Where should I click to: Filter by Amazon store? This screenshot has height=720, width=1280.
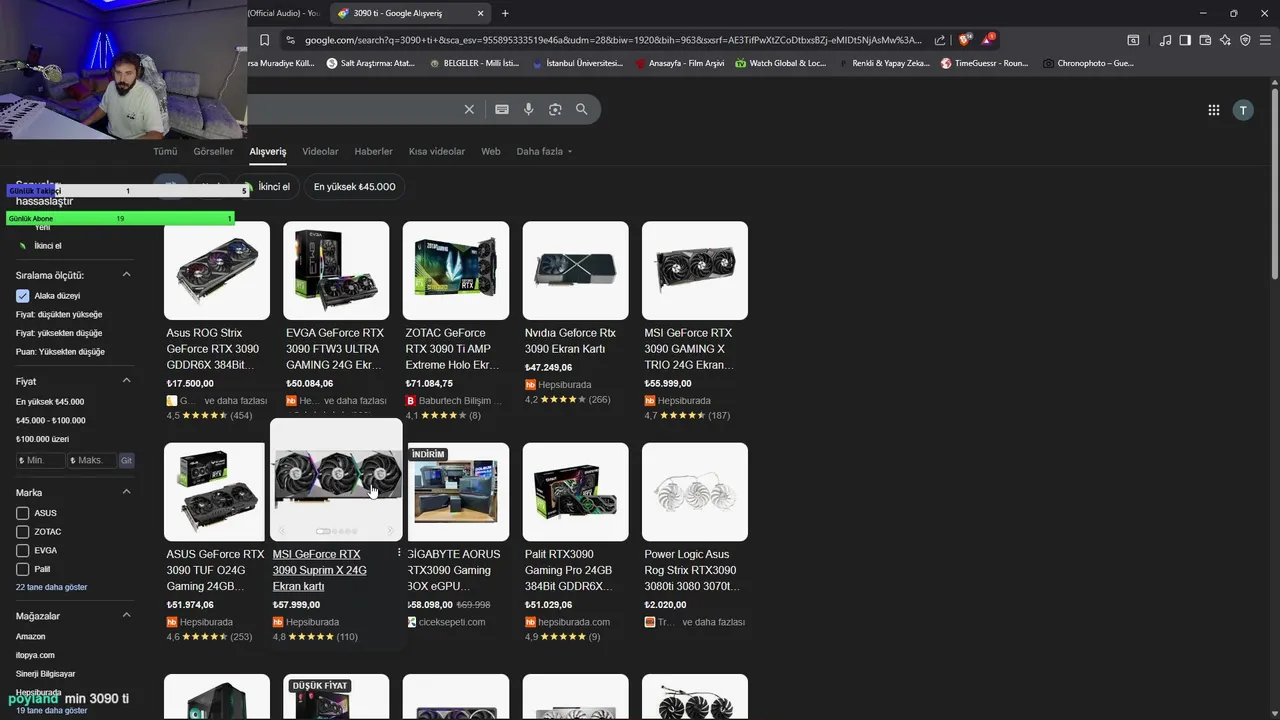click(30, 636)
